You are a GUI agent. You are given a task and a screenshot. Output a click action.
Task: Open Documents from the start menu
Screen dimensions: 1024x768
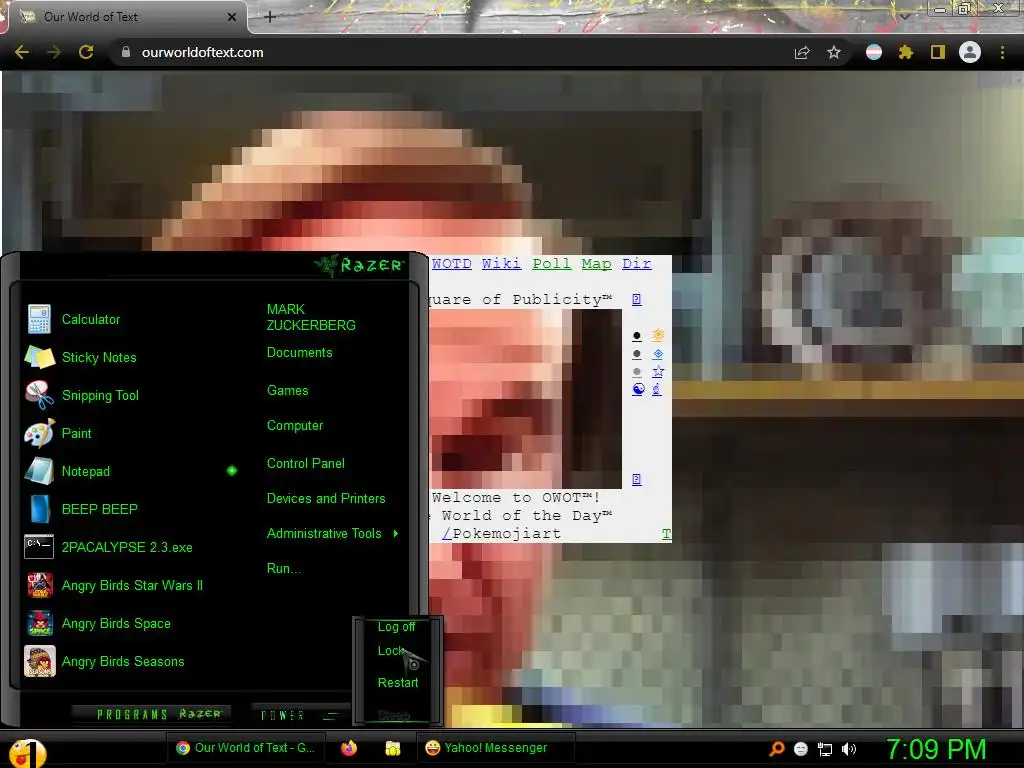[299, 353]
